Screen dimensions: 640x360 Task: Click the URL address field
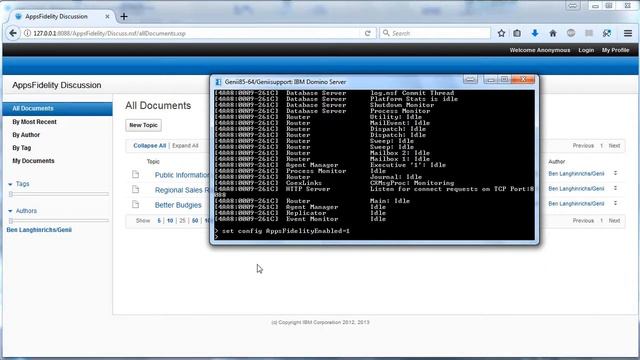(x=196, y=33)
